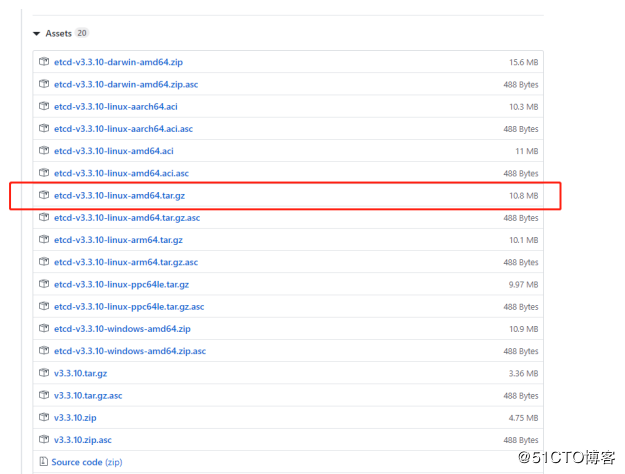Download etcd-v3.3.10-windows-amd64.zip
The width and height of the screenshot is (625, 474).
122,329
